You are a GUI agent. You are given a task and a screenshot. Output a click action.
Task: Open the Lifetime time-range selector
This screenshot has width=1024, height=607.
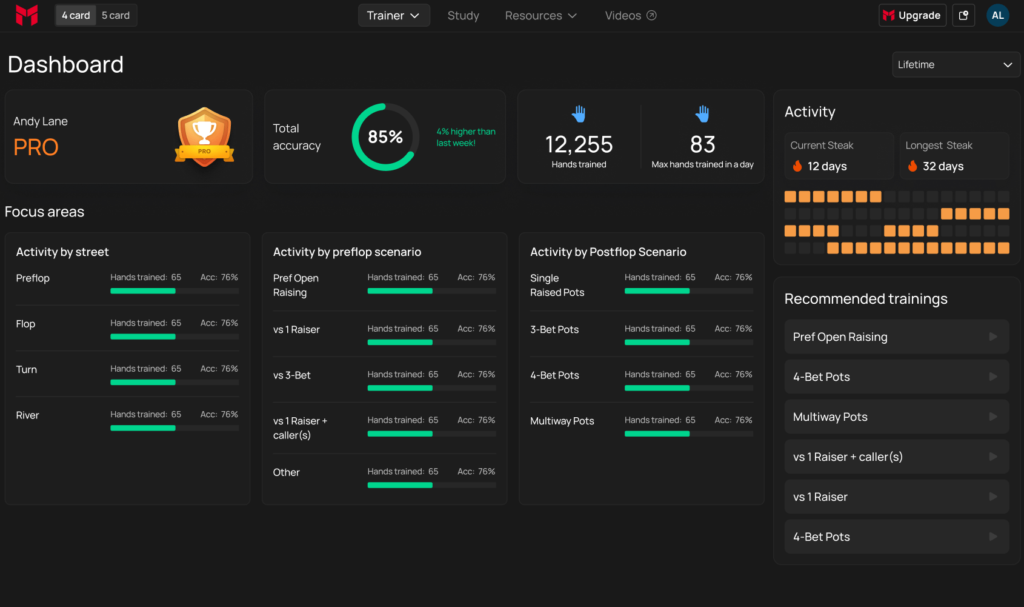954,64
